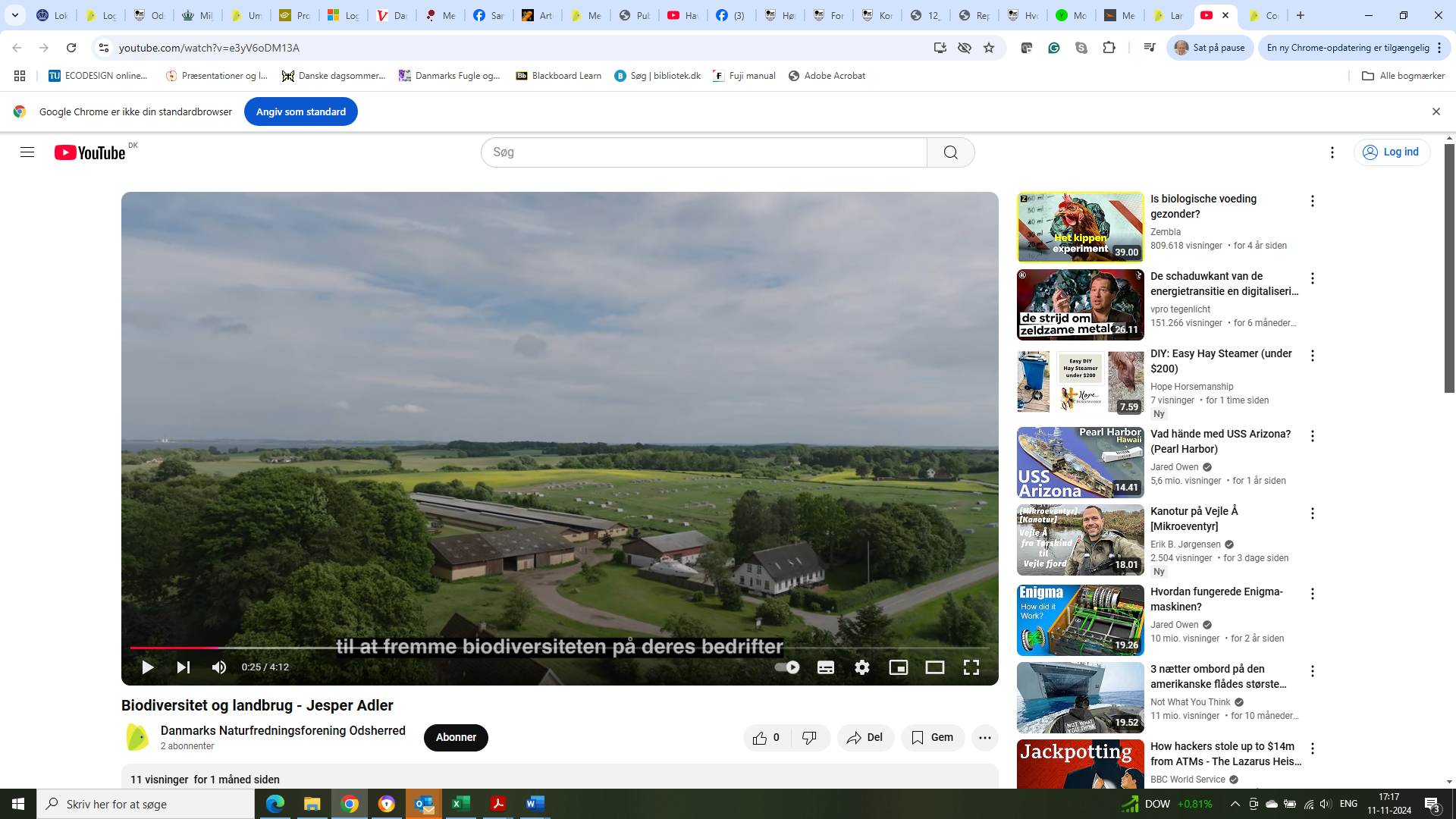The height and width of the screenshot is (819, 1456).
Task: Toggle the autoplay switch in player
Action: pyautogui.click(x=787, y=667)
